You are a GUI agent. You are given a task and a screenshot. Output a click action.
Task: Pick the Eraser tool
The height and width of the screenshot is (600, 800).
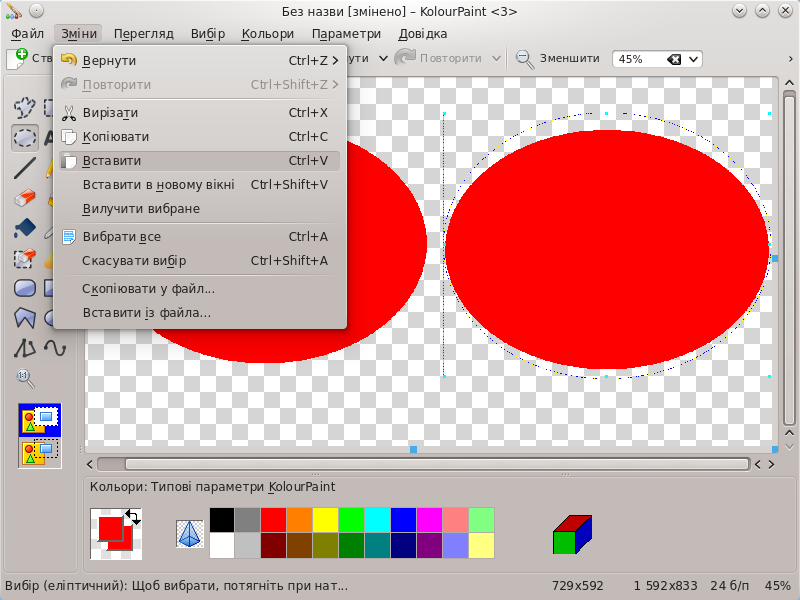(24, 198)
